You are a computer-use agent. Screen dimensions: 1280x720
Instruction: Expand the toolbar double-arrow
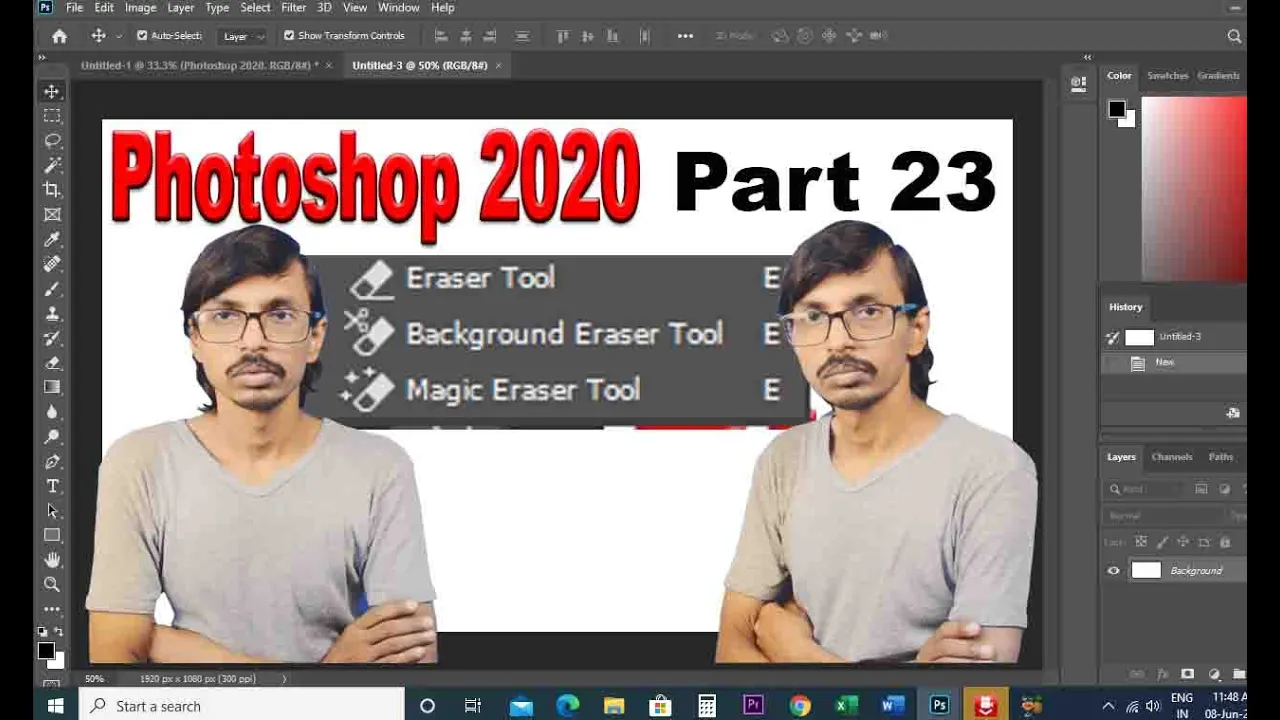point(42,58)
